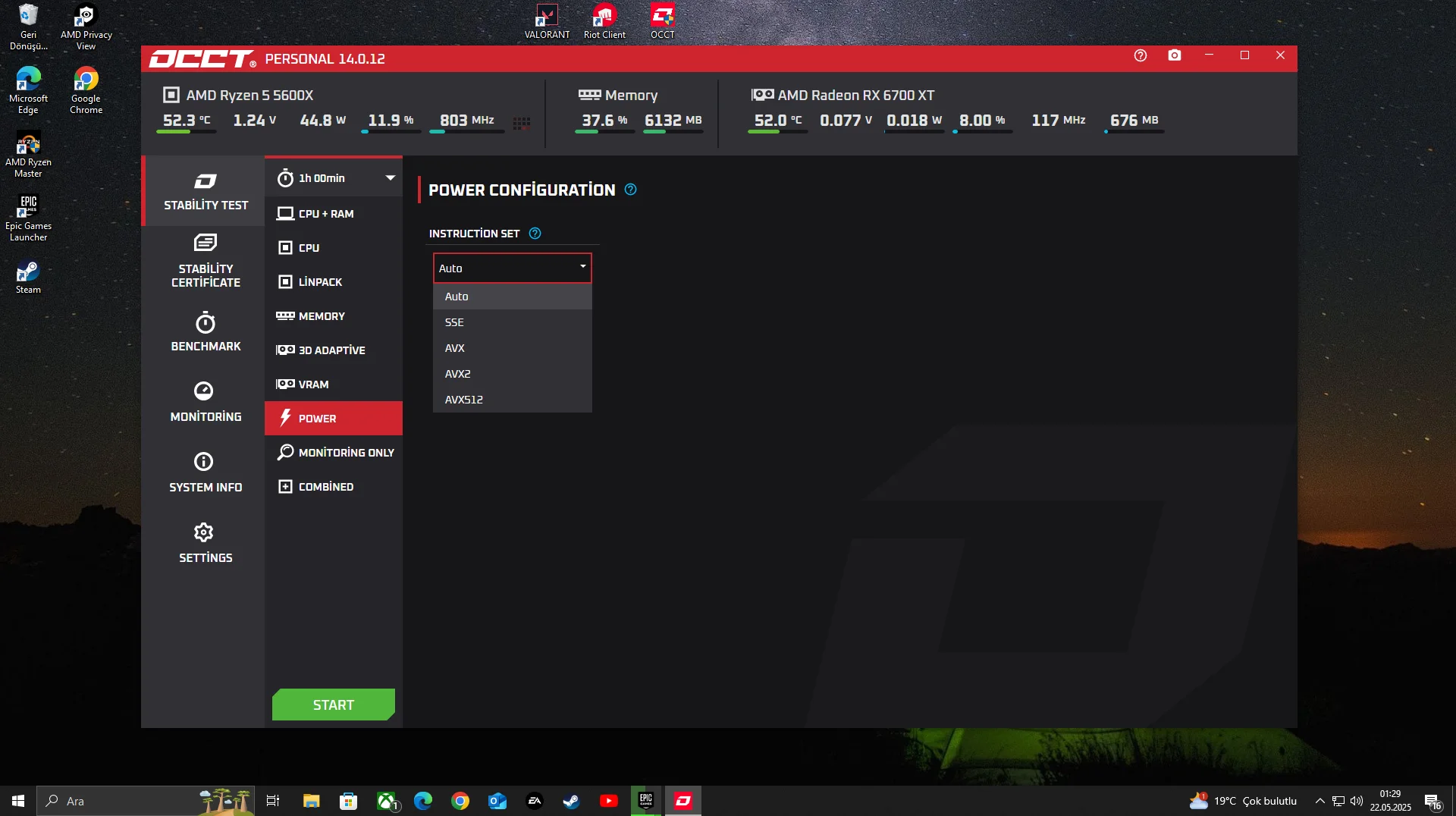Open Microsoft Edge desktop shortcut
This screenshot has height=816, width=1456.
28,90
